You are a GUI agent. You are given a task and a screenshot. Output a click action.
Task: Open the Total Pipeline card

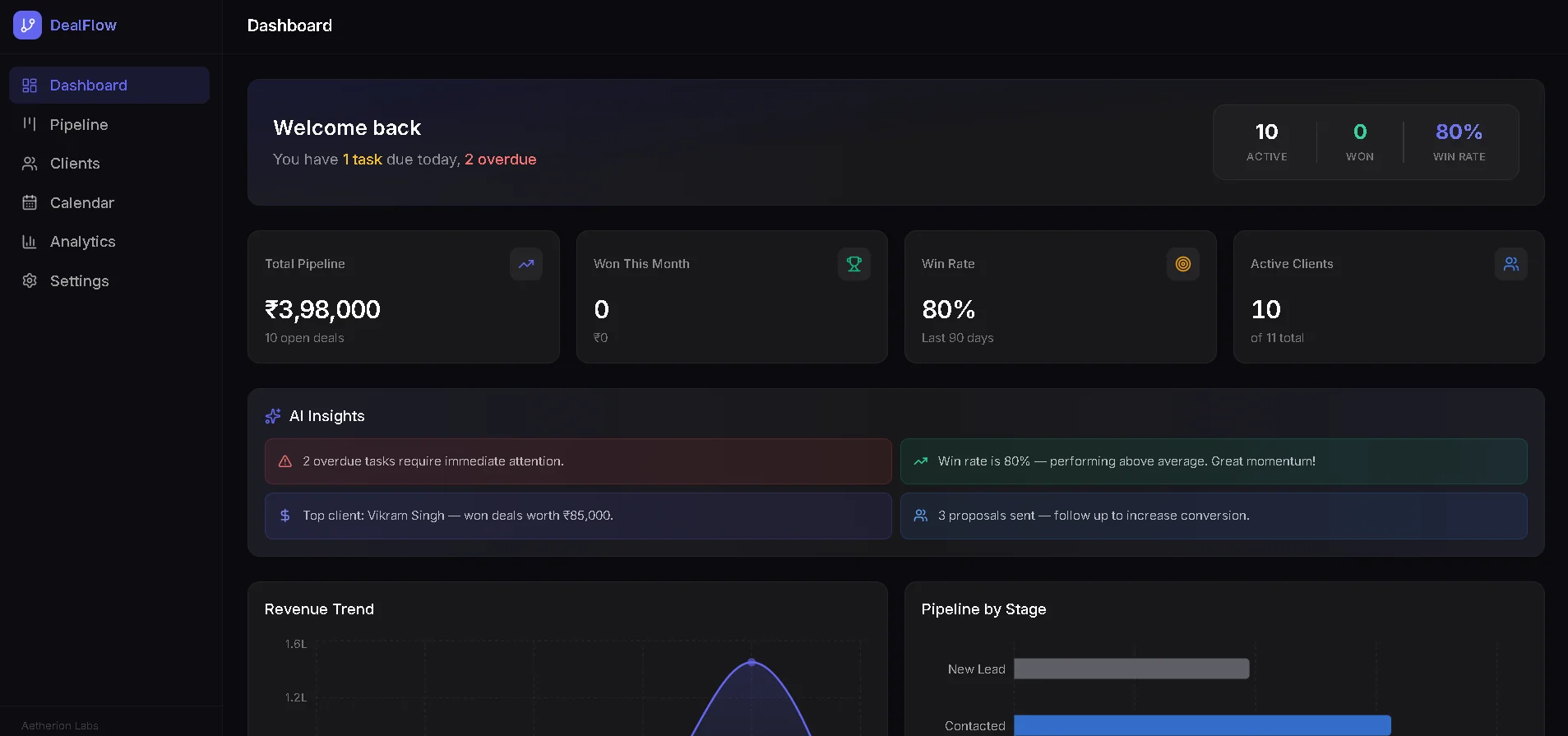coord(404,297)
